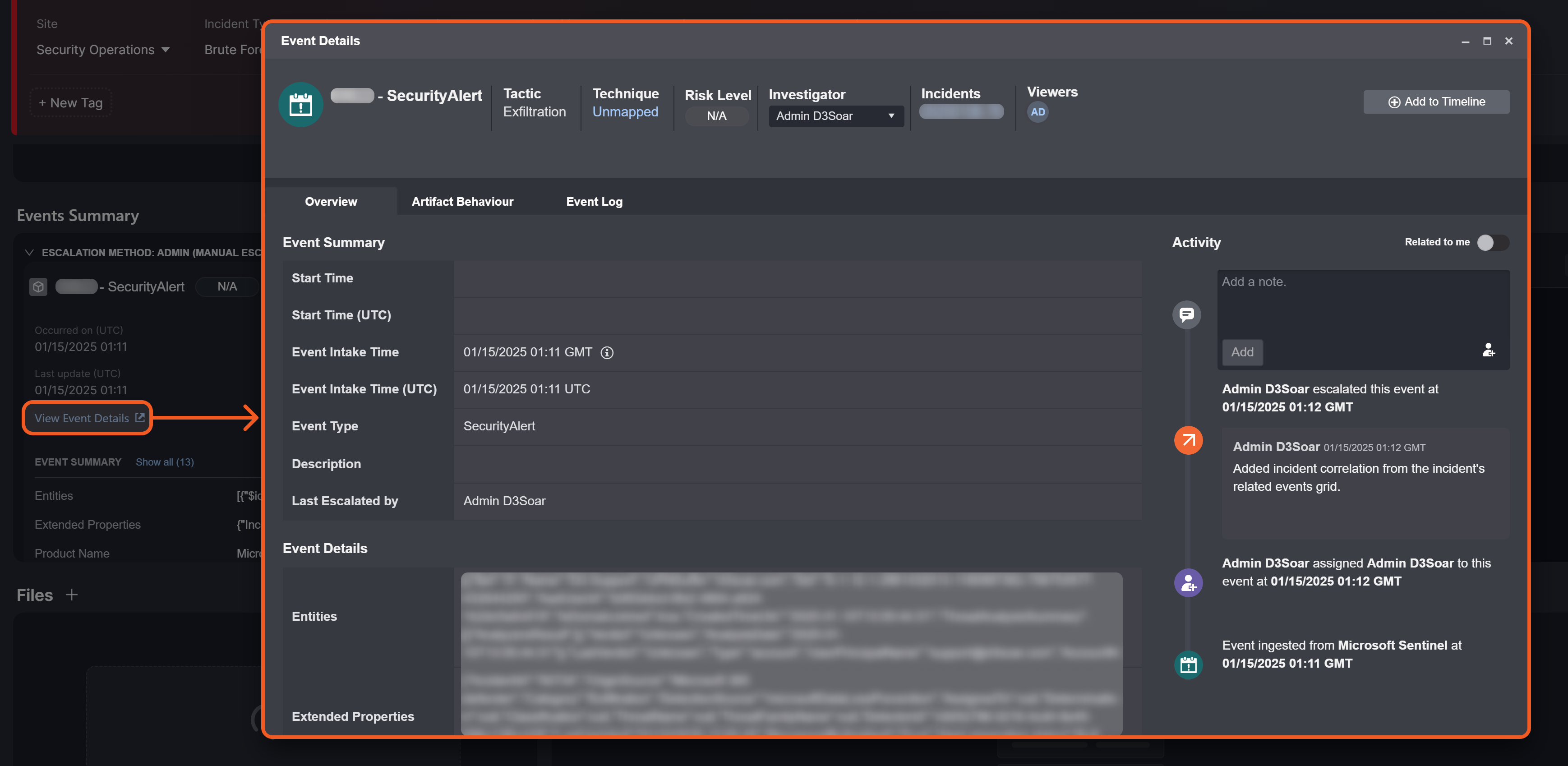Collapse the Escalation Method Admin section

coord(28,252)
